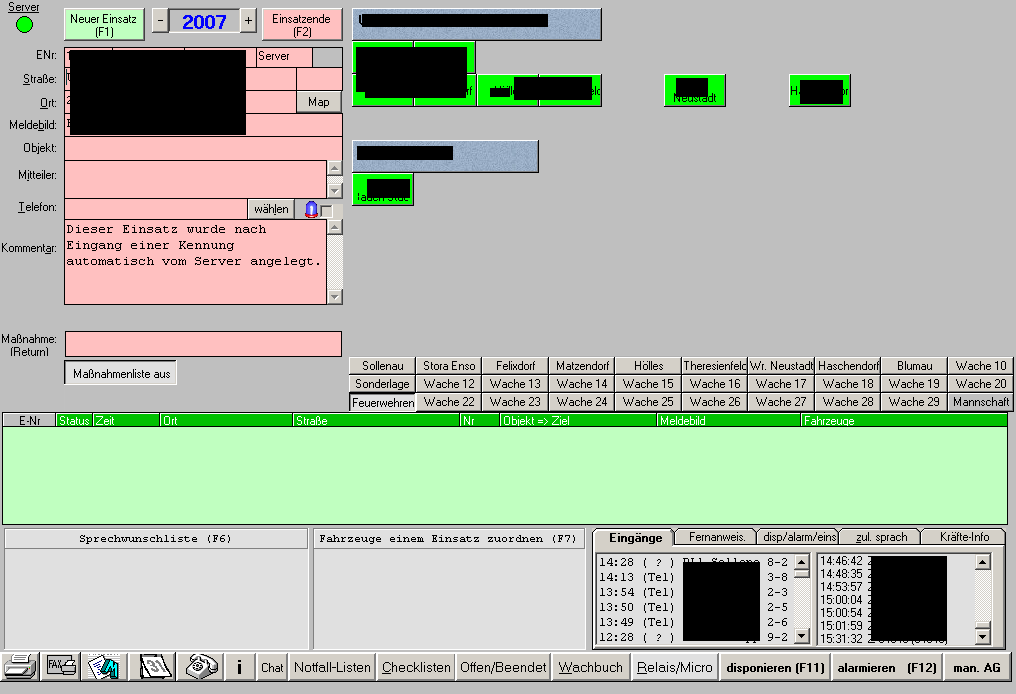This screenshot has width=1016, height=694.
Task: Click into the Maßnahme input field
Action: click(x=203, y=344)
